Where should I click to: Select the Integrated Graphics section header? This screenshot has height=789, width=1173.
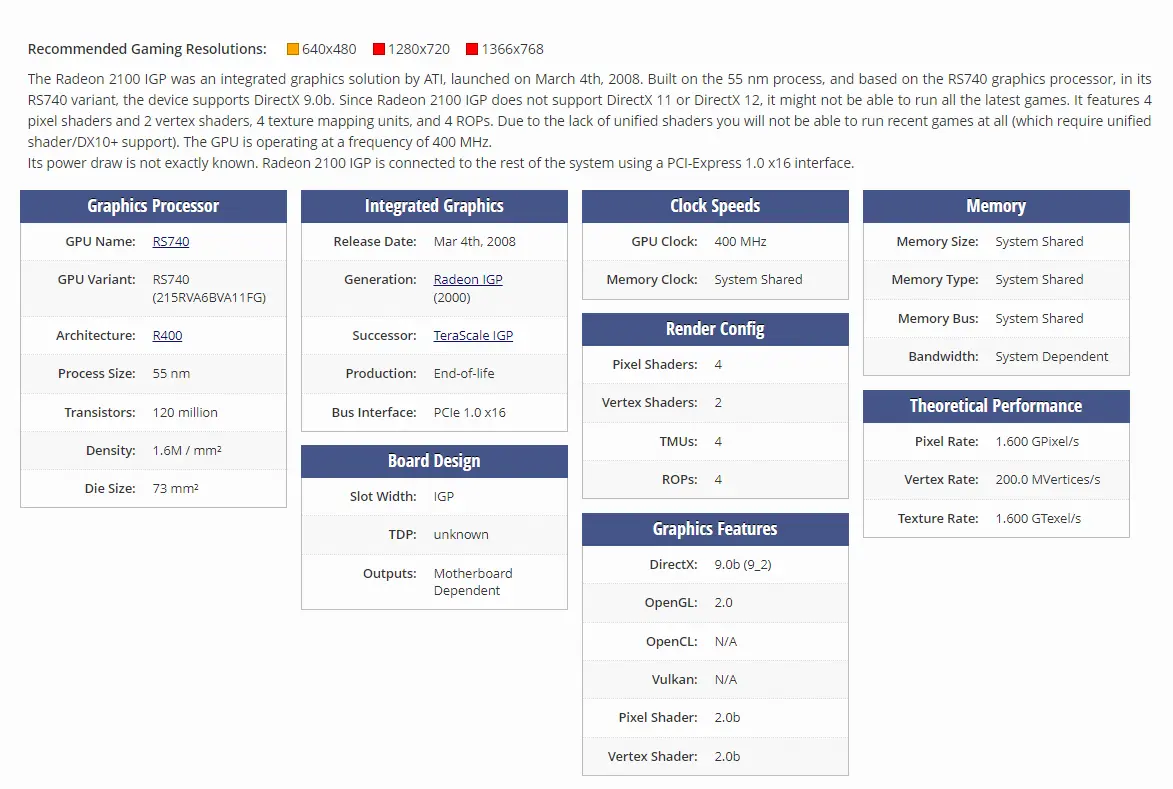click(x=434, y=206)
